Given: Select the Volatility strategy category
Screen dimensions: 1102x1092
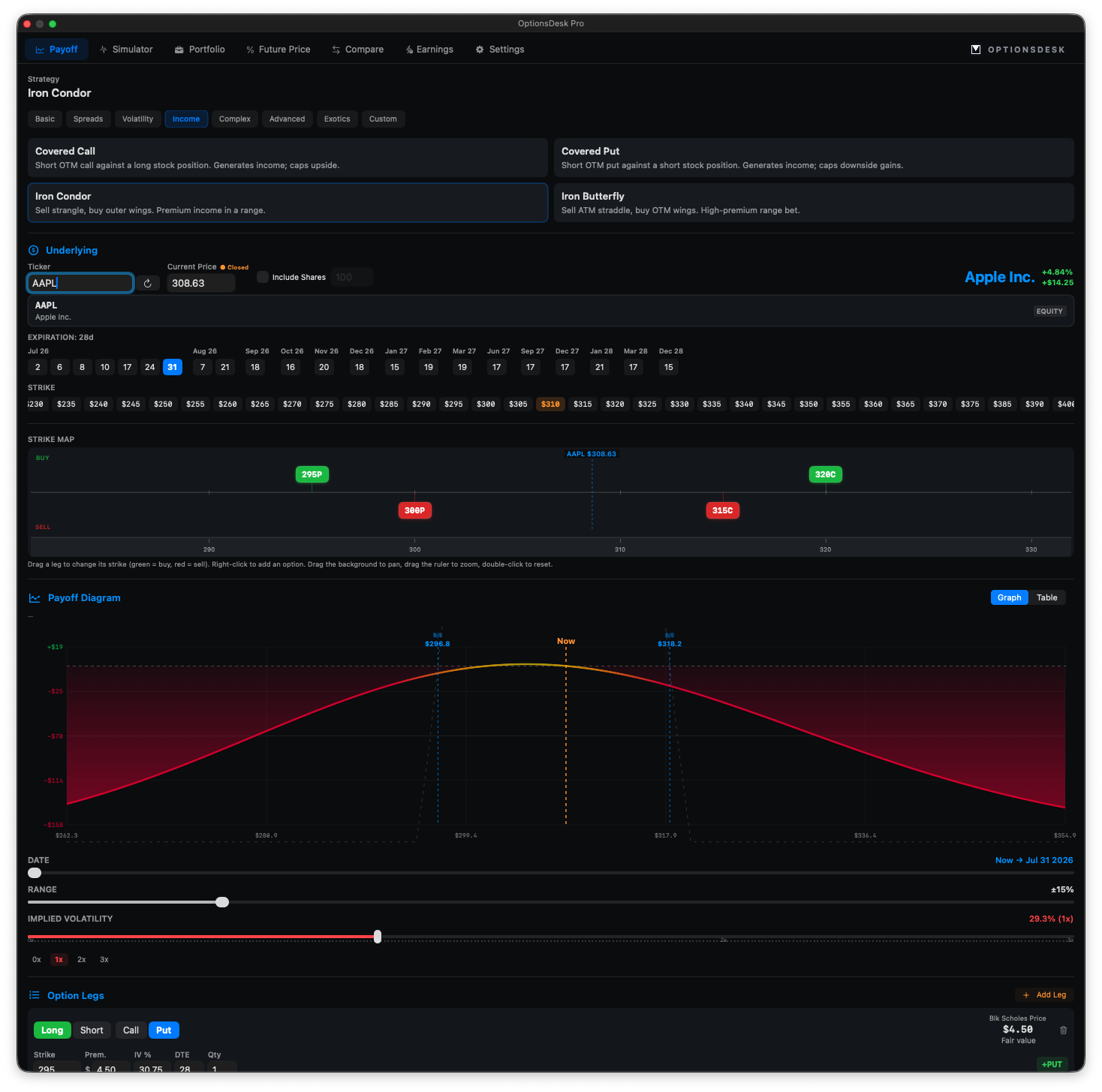Looking at the screenshot, I should point(138,119).
